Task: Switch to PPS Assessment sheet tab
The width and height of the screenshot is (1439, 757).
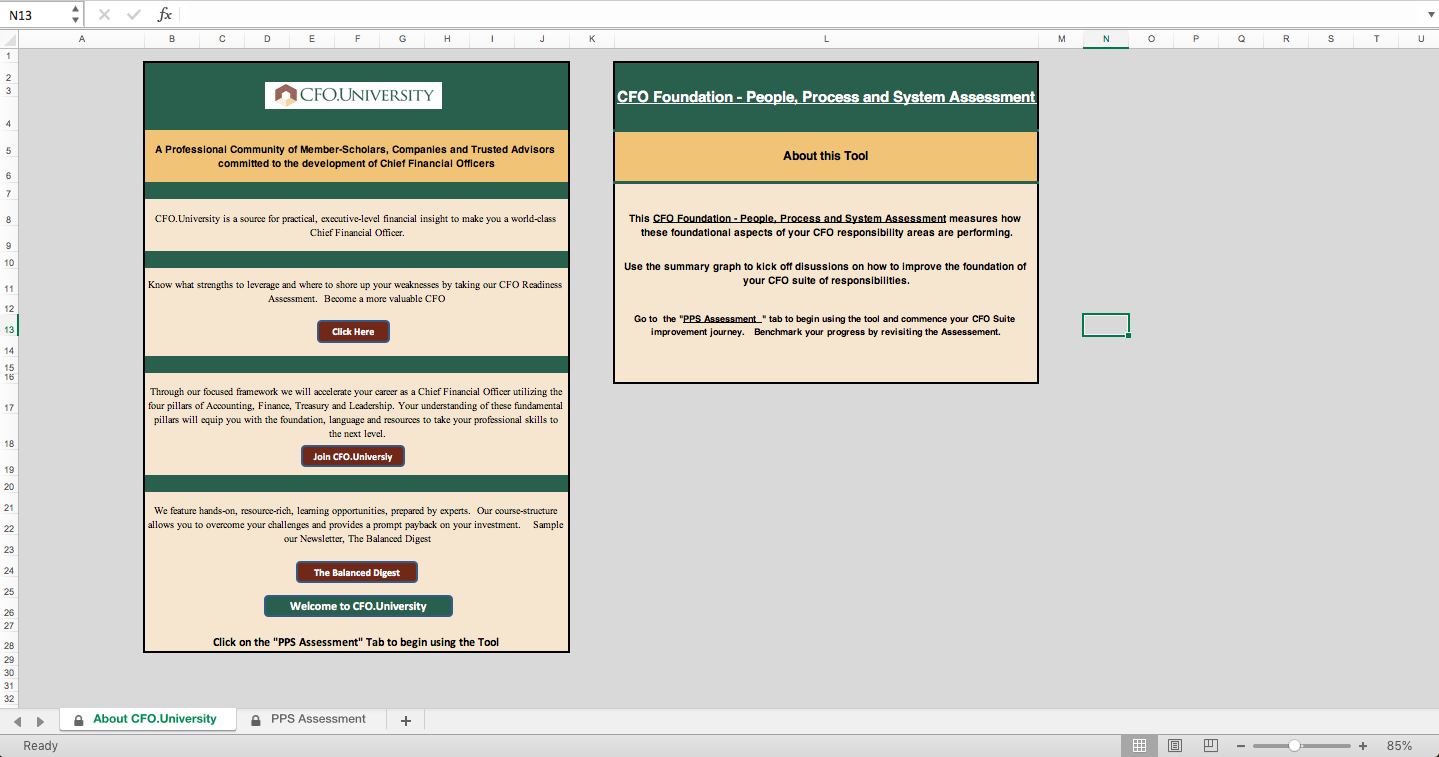Action: (x=310, y=719)
